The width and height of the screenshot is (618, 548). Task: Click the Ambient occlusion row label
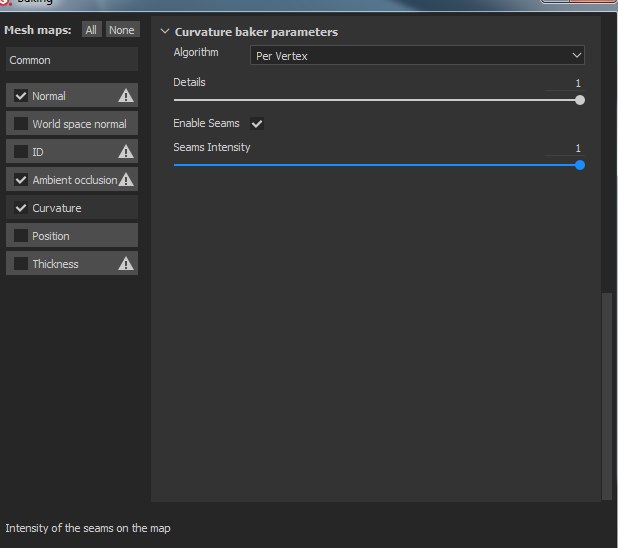75,180
